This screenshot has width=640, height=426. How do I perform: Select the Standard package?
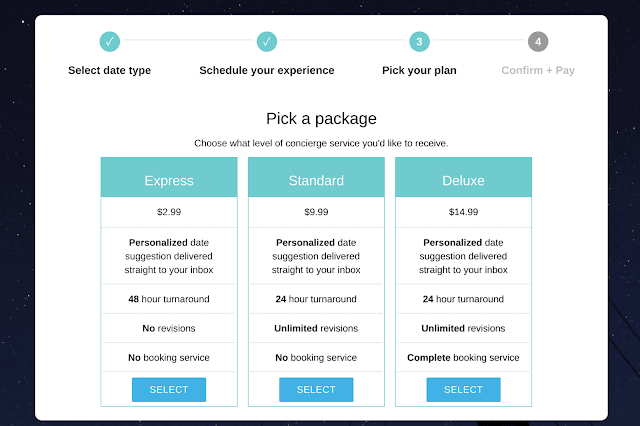coord(316,390)
